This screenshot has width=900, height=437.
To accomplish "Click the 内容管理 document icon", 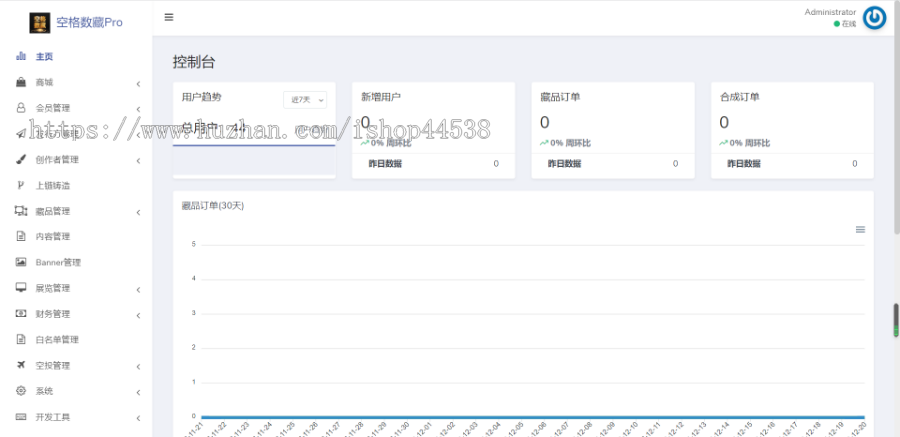I will pyautogui.click(x=21, y=236).
